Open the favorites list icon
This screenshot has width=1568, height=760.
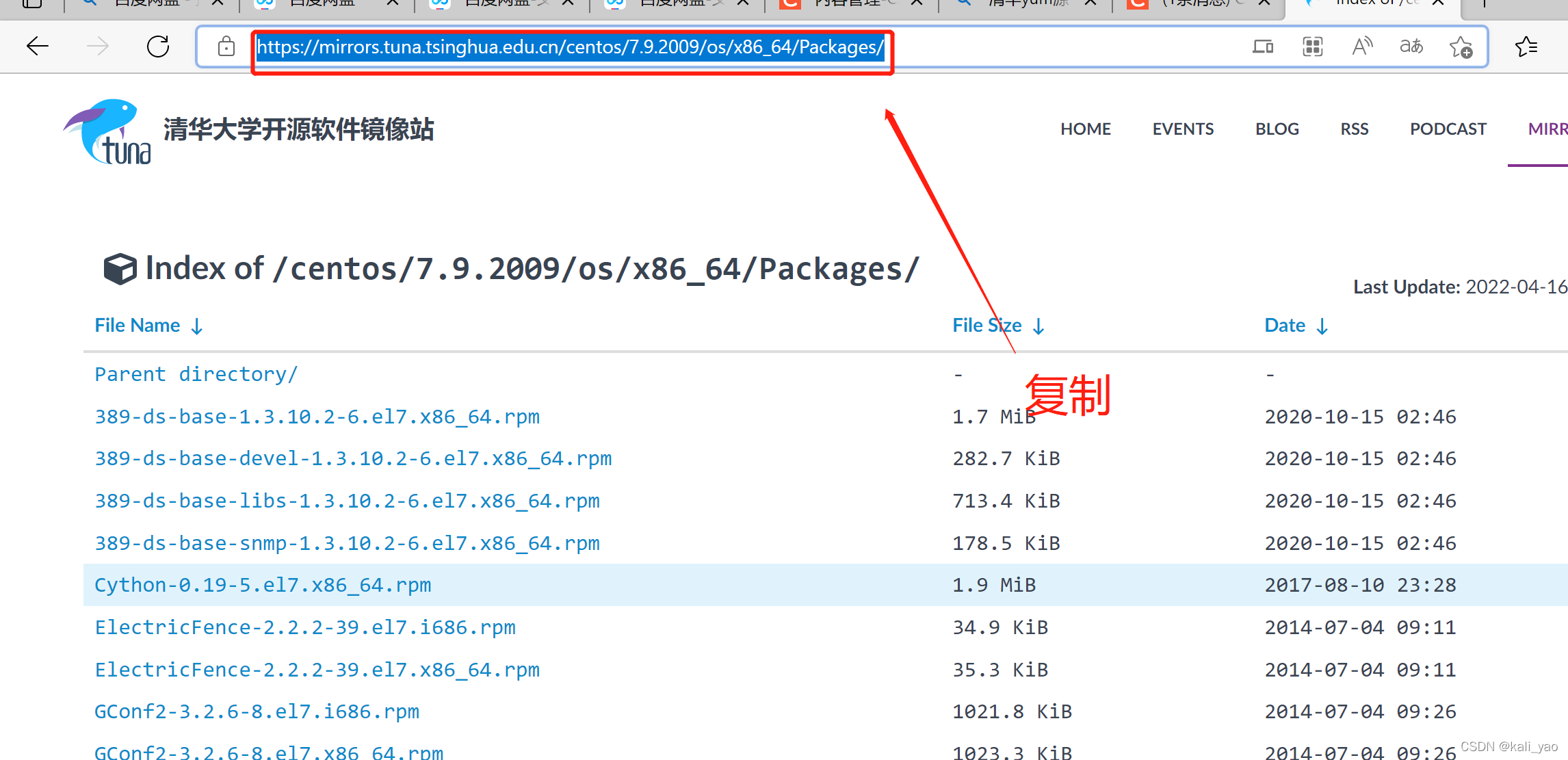(x=1526, y=47)
